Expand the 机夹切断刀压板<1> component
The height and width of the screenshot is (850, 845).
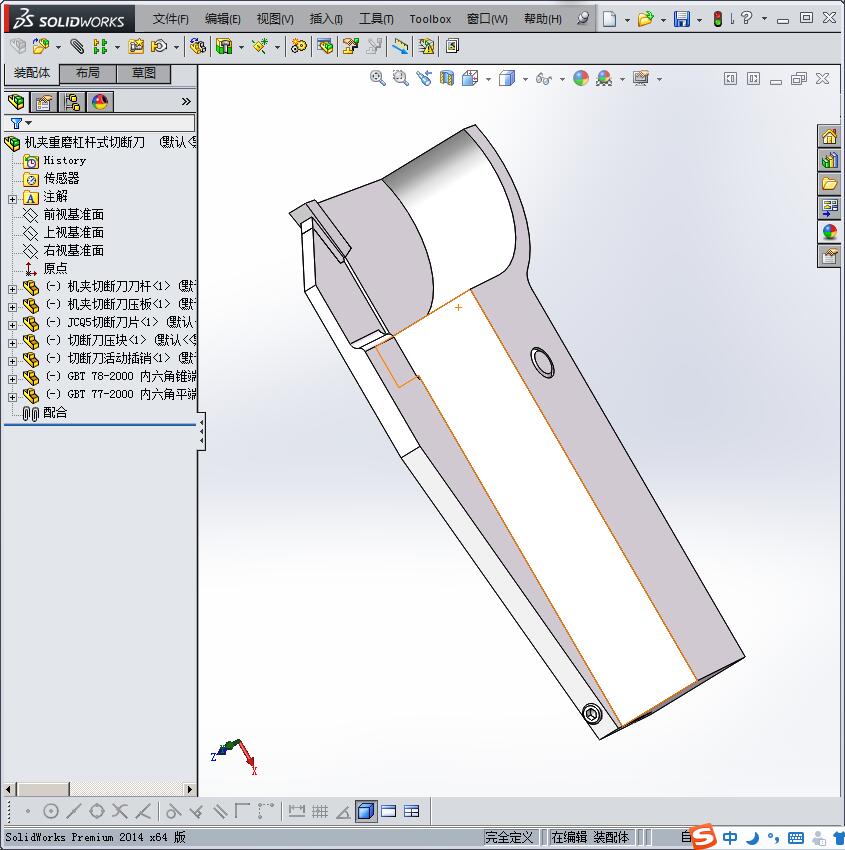12,307
